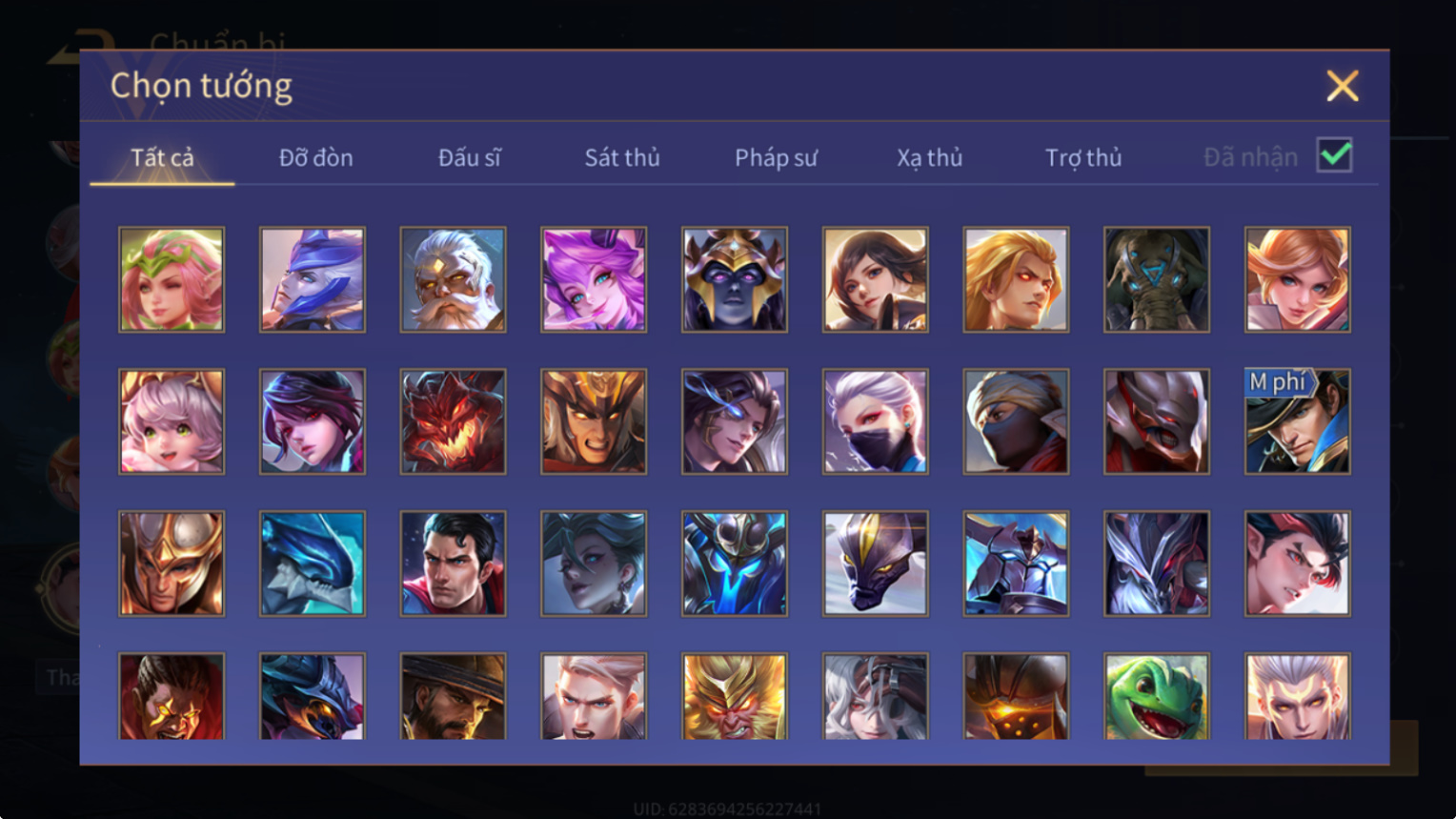Screen dimensions: 1456x819
Task: Choose the elephant armored hero portrait
Action: (x=1156, y=279)
